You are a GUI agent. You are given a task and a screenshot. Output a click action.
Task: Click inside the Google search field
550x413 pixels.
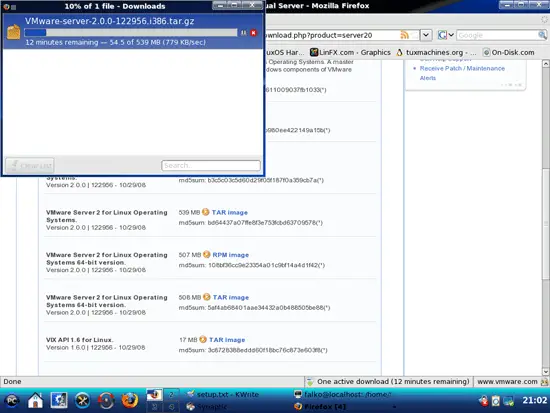click(x=497, y=35)
